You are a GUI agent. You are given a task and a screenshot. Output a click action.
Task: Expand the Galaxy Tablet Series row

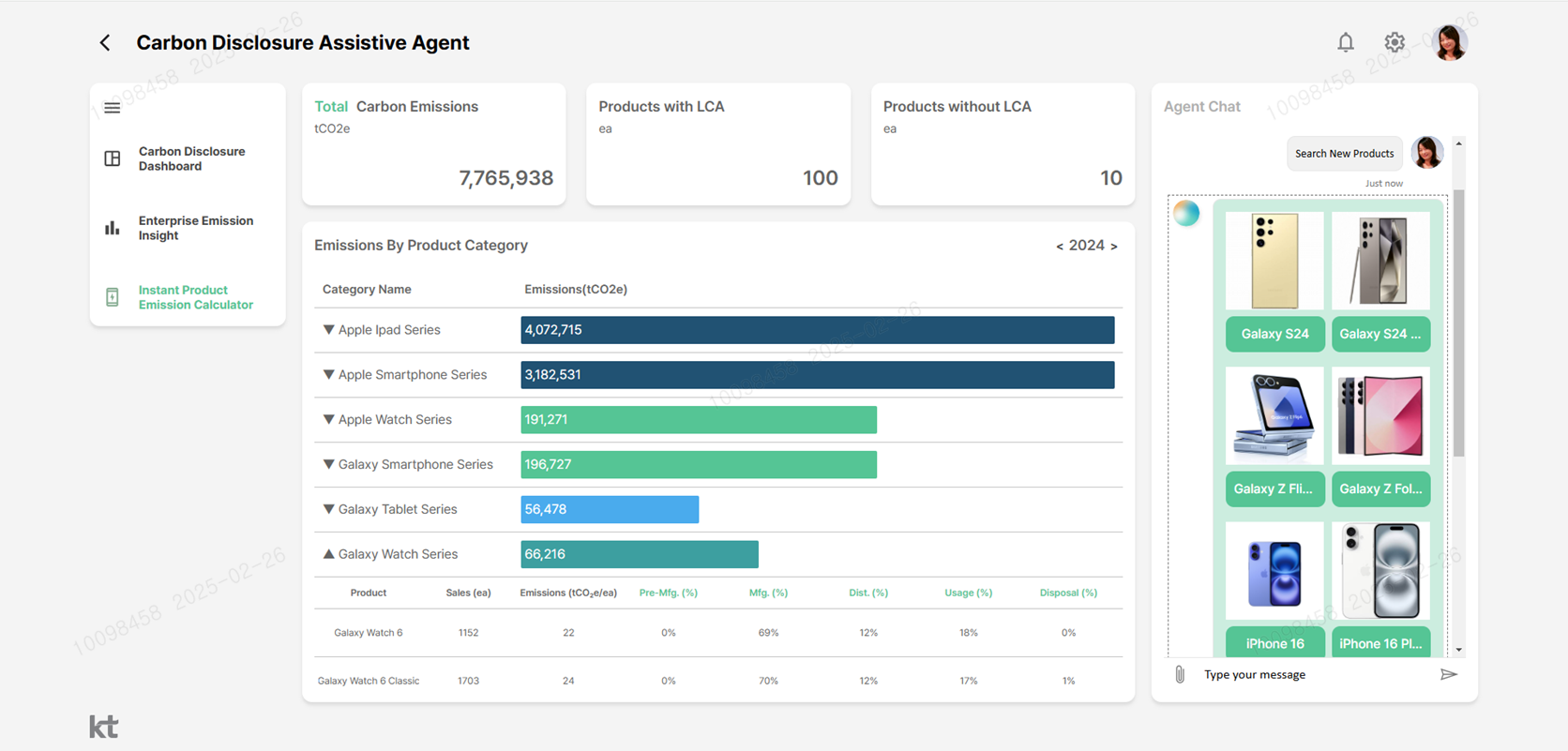pyautogui.click(x=328, y=510)
